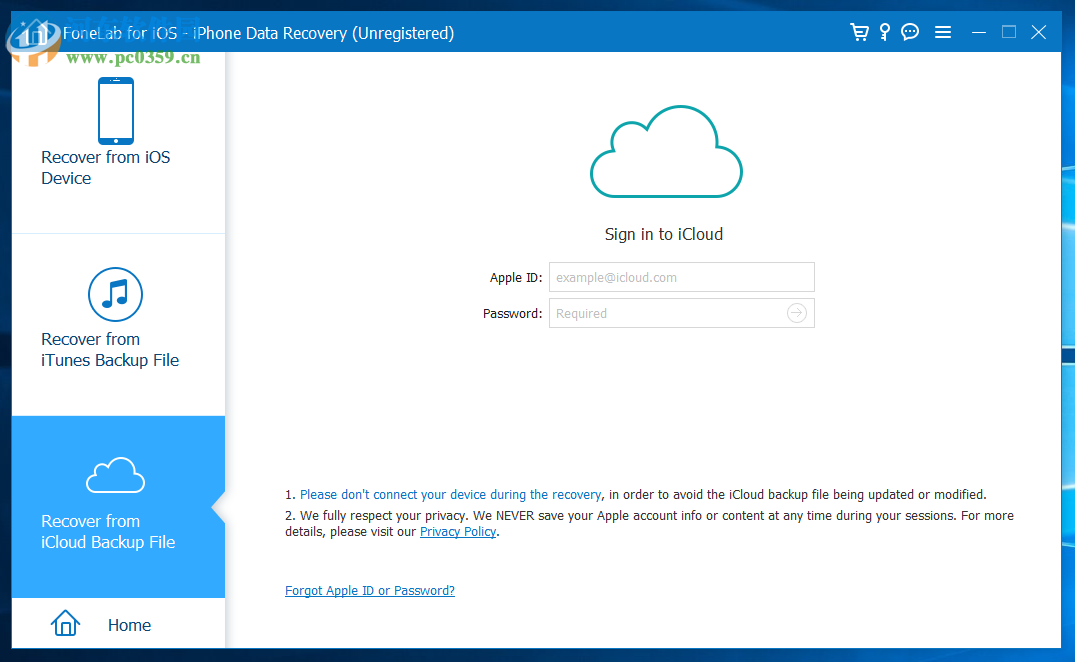The height and width of the screenshot is (662, 1075).
Task: Click the white cloud sidebar icon
Action: pos(115,475)
